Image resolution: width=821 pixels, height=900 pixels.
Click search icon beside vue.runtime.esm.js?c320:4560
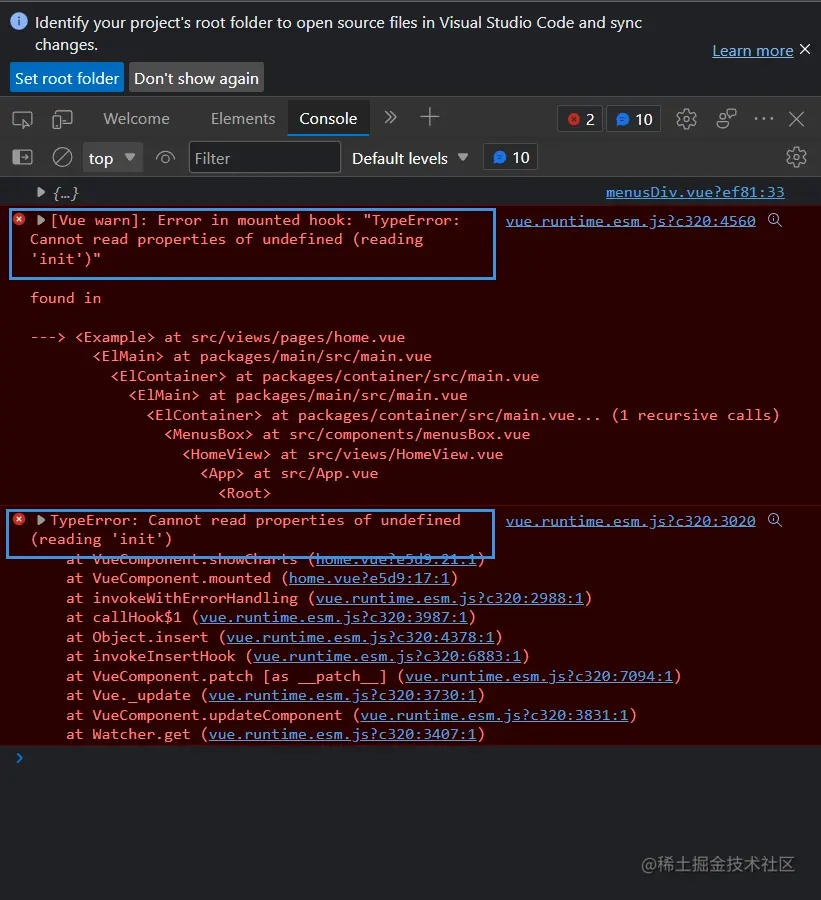click(x=775, y=220)
